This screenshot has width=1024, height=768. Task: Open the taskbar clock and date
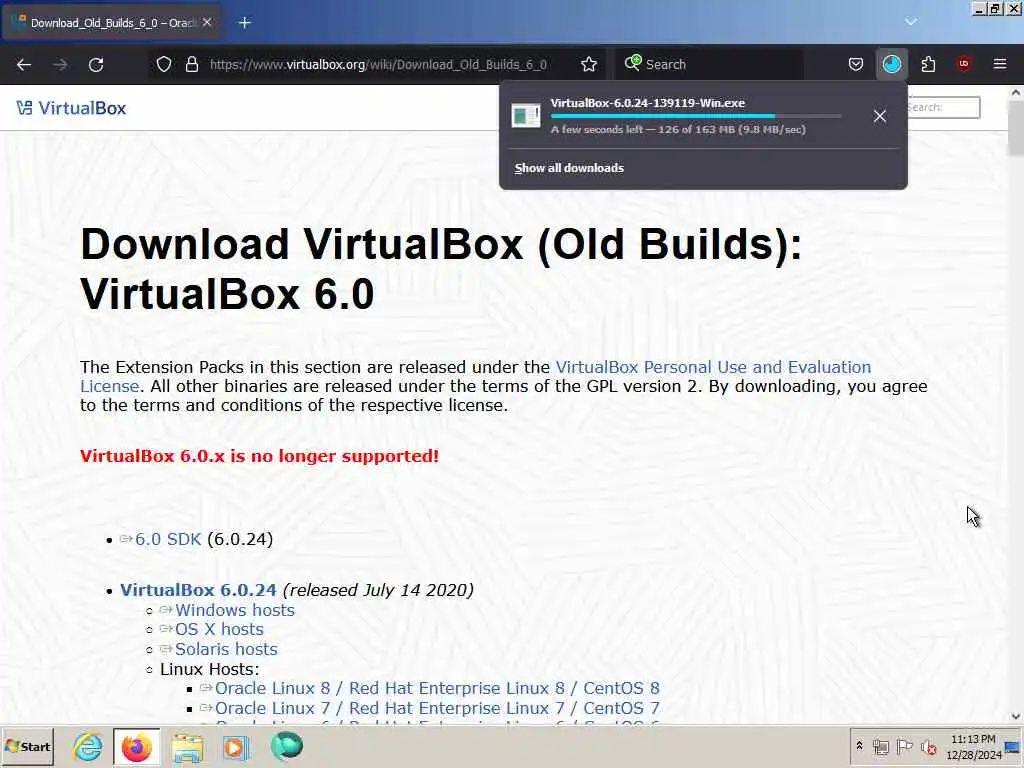point(973,746)
